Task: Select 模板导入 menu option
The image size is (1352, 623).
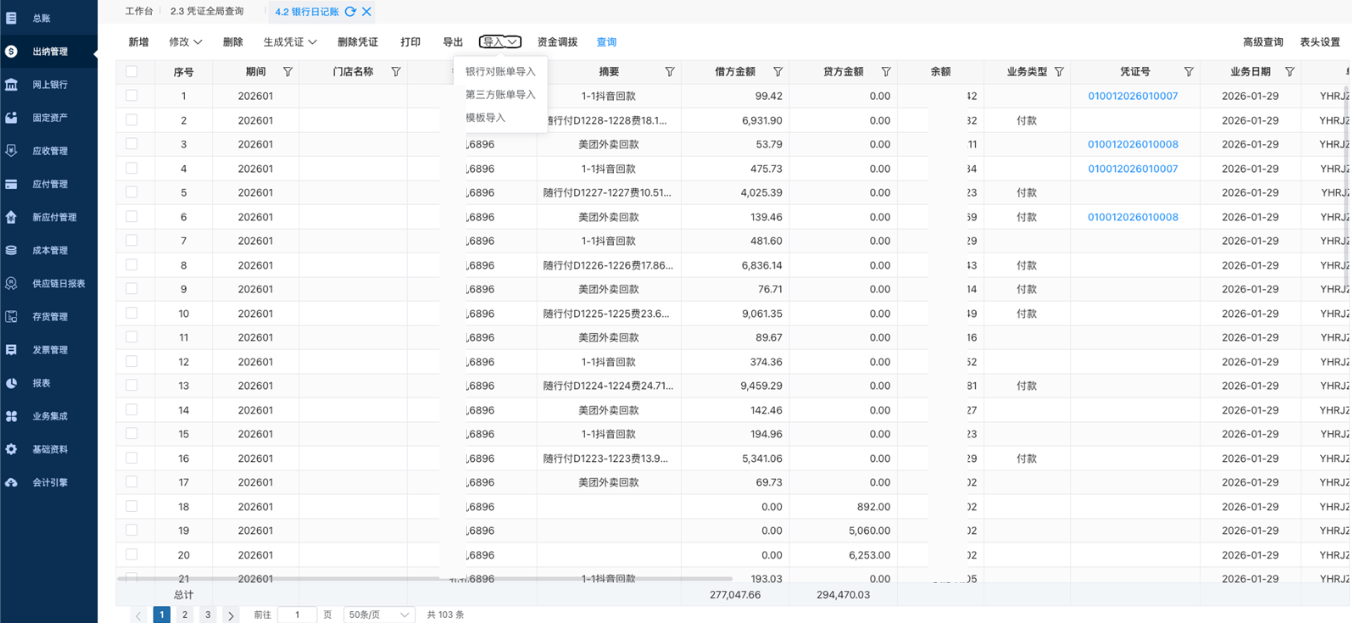Action: click(486, 118)
